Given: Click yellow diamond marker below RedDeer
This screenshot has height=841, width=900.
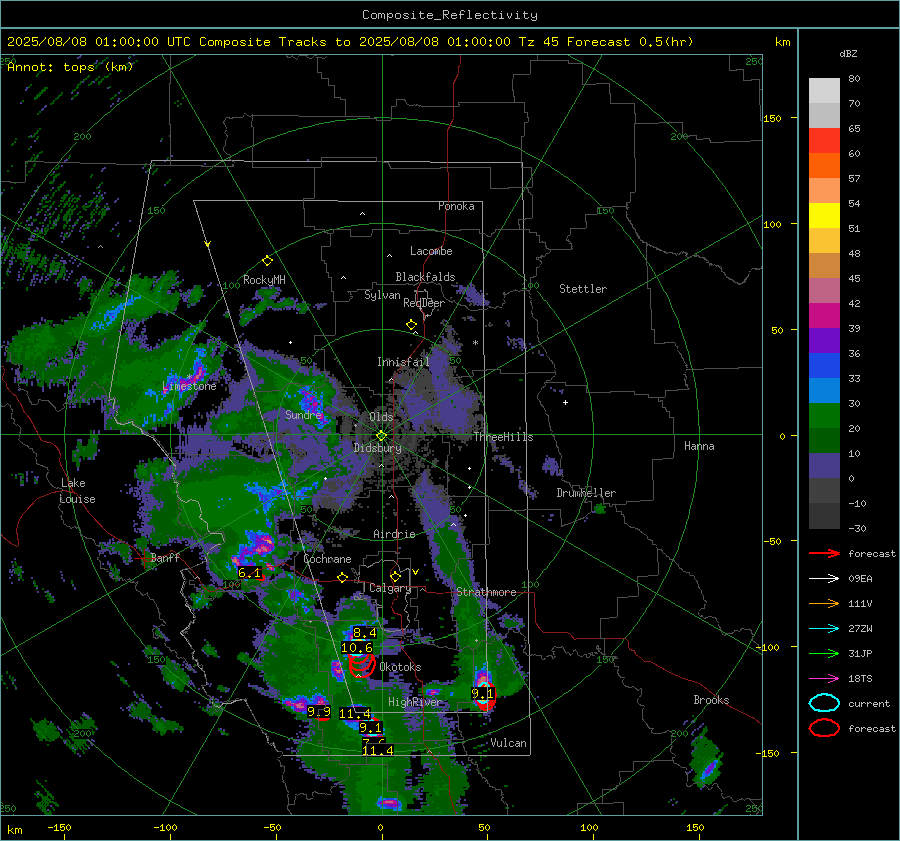Looking at the screenshot, I should coord(411,325).
